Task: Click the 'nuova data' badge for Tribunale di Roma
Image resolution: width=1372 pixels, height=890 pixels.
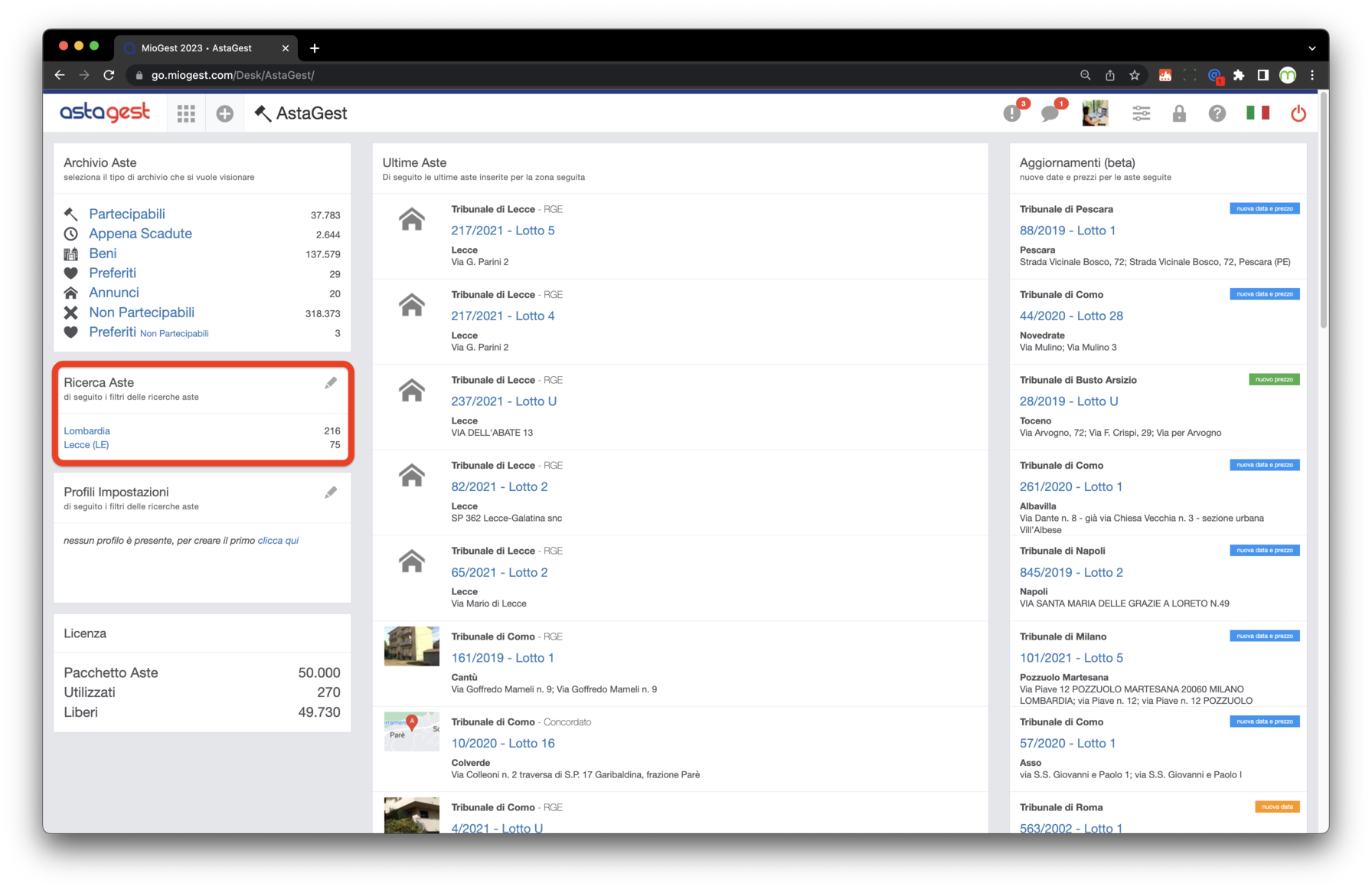Action: click(x=1277, y=807)
